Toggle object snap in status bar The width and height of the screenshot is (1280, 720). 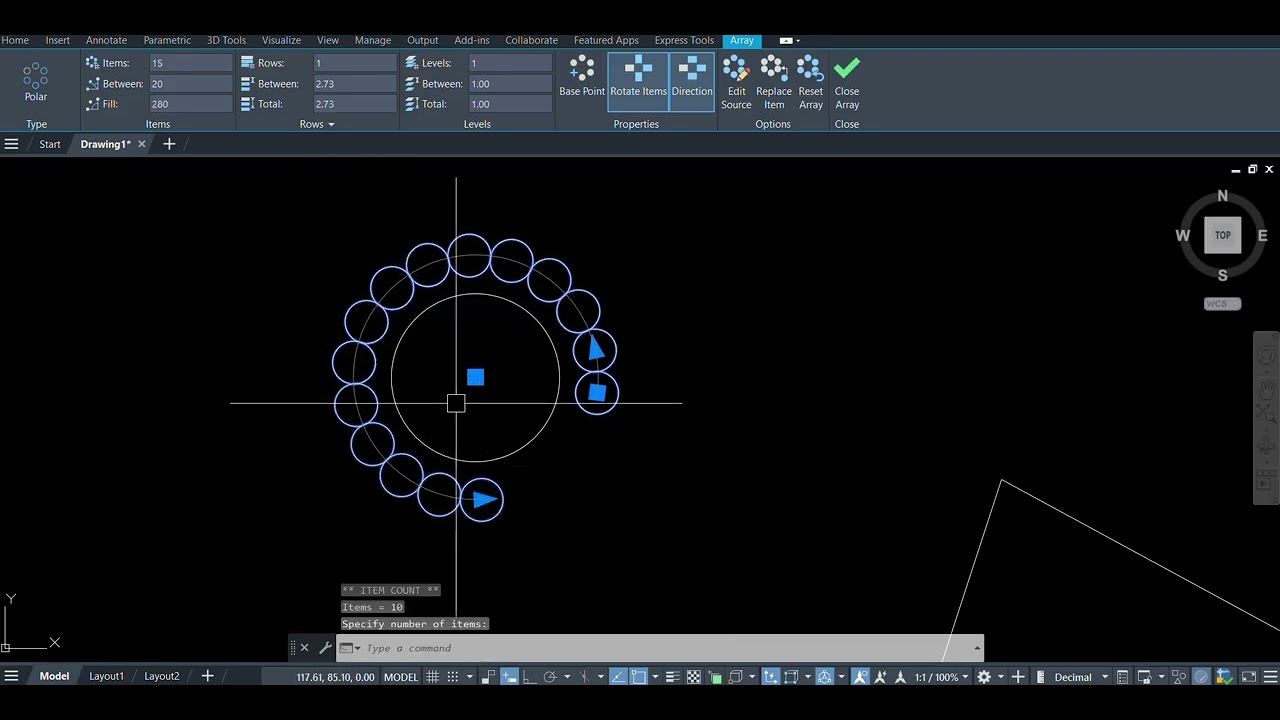[638, 677]
